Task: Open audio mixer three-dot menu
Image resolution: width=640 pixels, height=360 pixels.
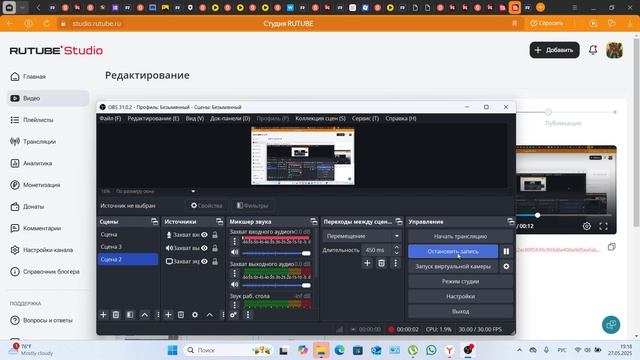Action: pos(248,315)
